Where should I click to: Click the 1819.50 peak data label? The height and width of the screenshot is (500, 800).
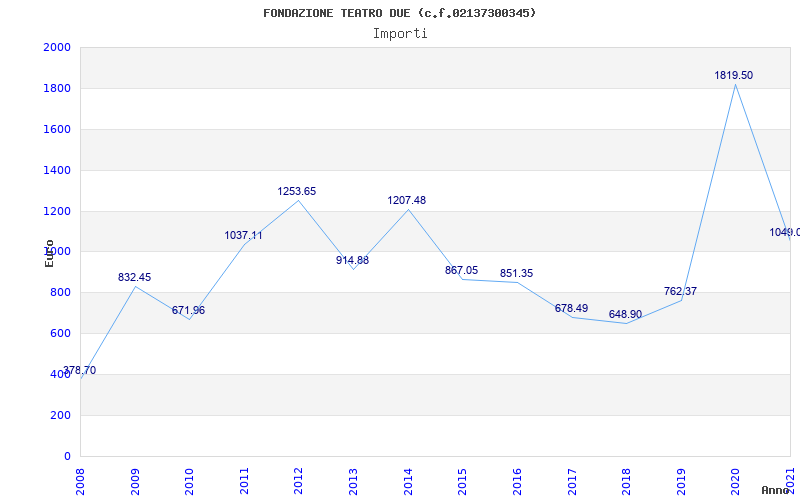tap(733, 76)
